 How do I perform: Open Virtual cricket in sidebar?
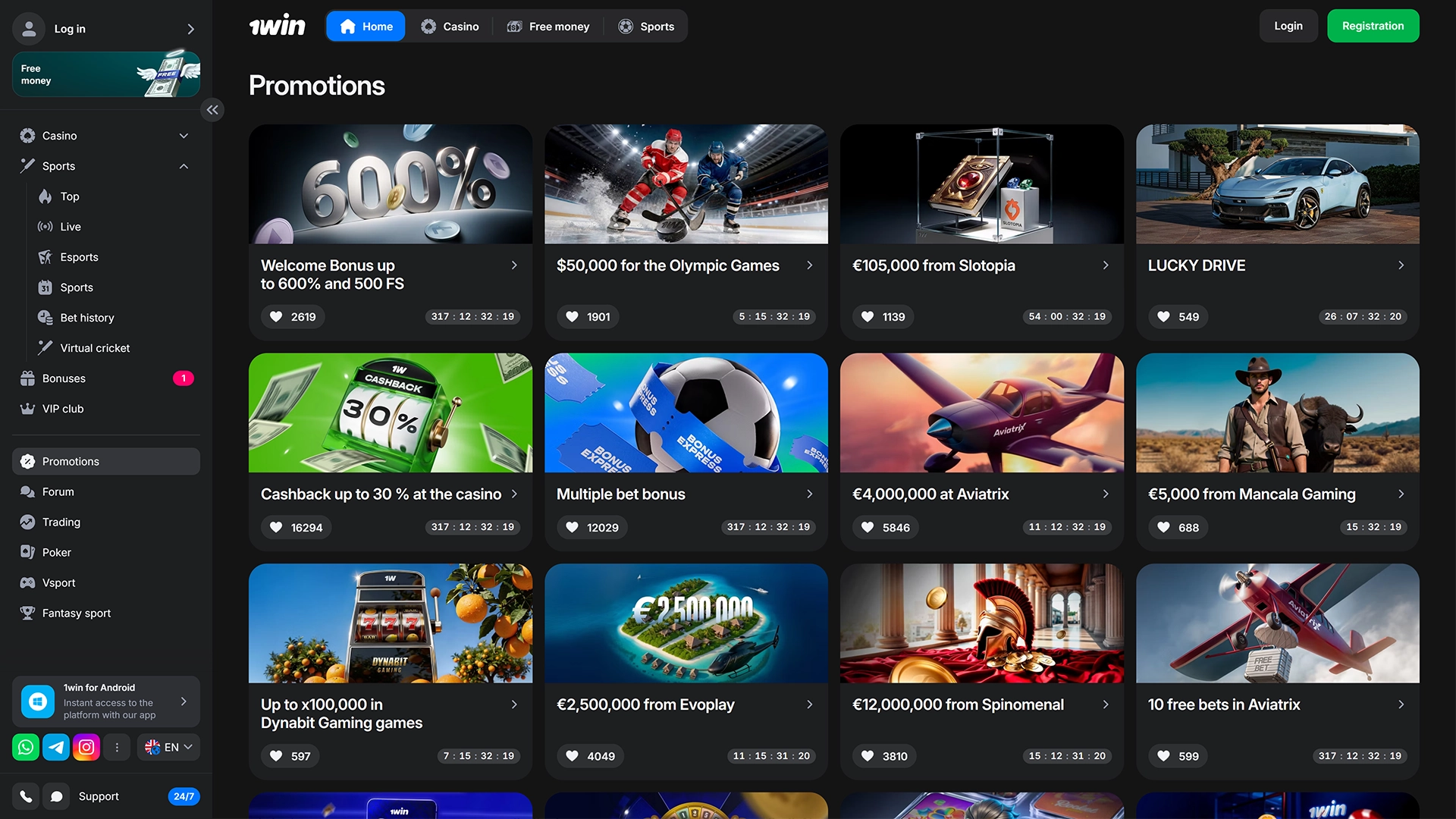(95, 348)
